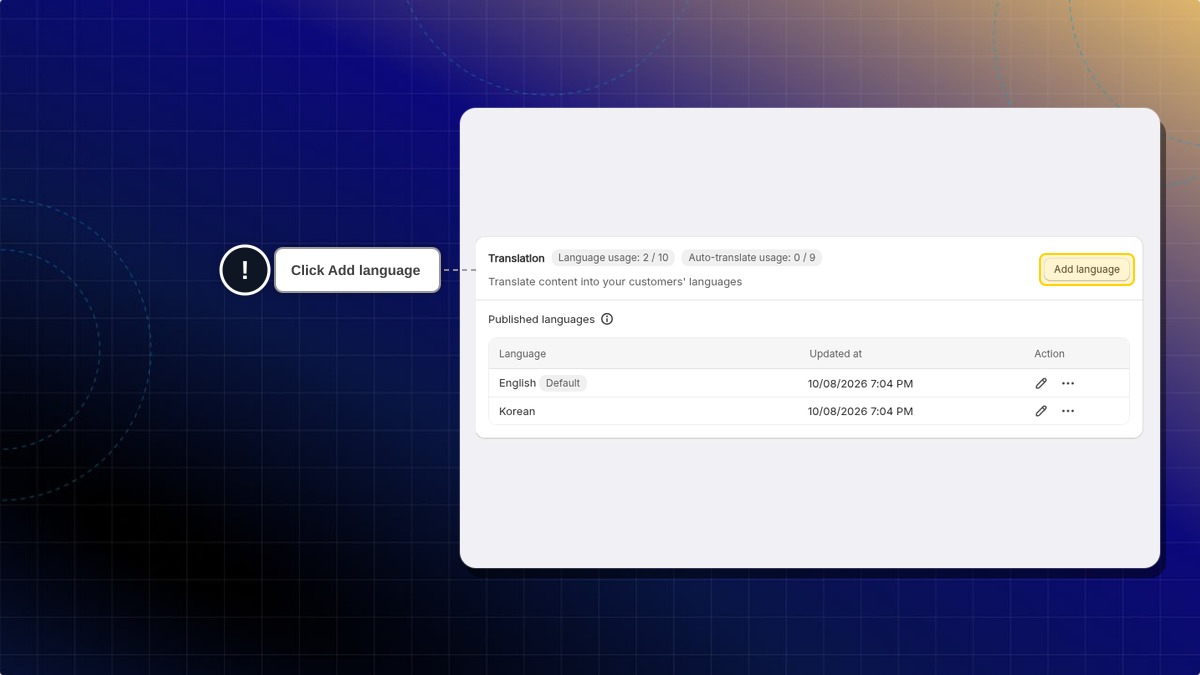Click the Add language button
The width and height of the screenshot is (1200, 675).
(1087, 269)
